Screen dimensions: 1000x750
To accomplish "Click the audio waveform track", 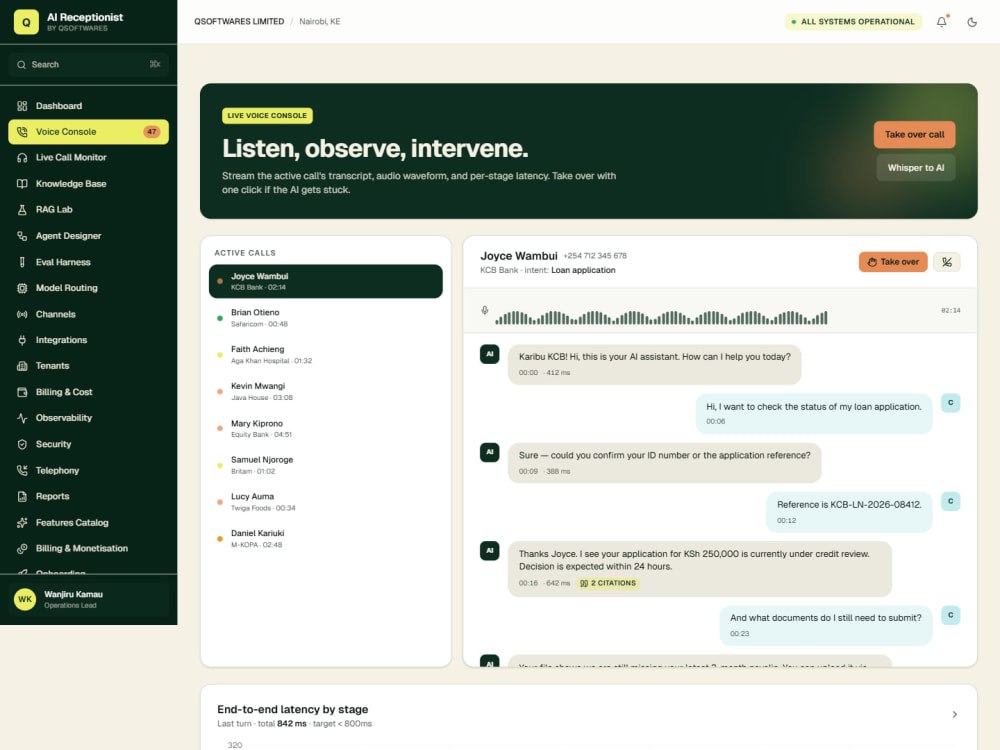I will 661,318.
